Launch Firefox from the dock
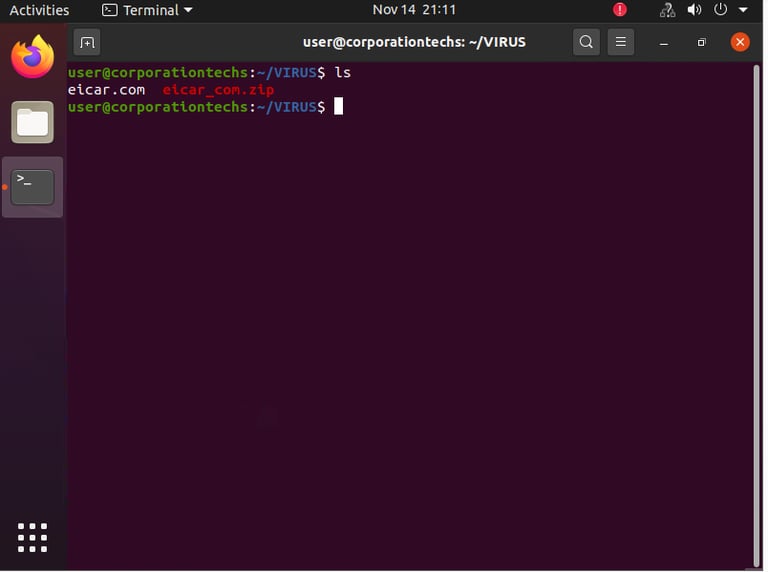The height and width of the screenshot is (572, 768). (x=32, y=56)
